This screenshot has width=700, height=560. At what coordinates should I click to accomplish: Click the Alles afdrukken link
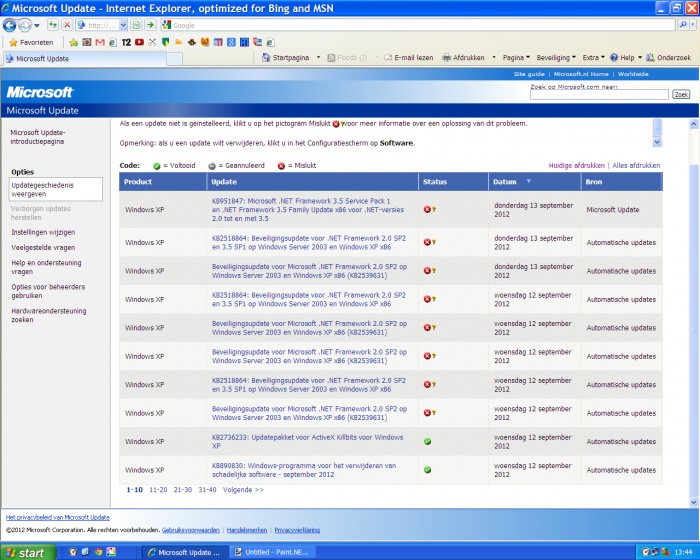[x=636, y=165]
